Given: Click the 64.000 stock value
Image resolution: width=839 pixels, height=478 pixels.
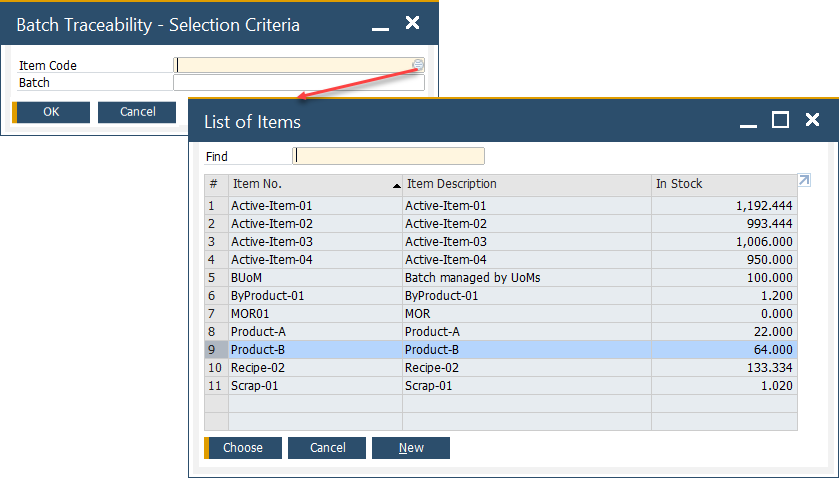Looking at the screenshot, I should 773,350.
